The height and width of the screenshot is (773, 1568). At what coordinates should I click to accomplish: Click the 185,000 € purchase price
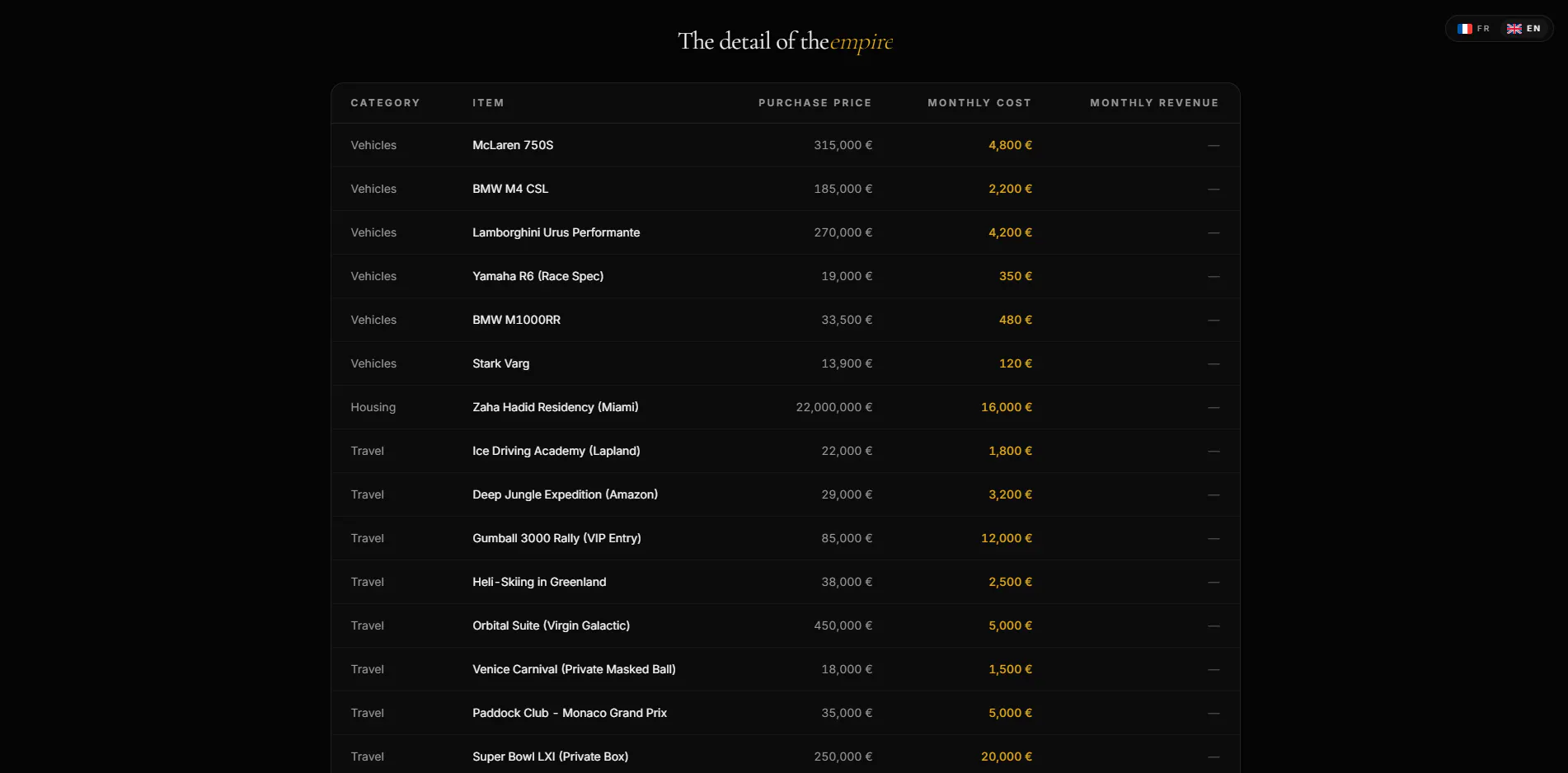coord(843,189)
